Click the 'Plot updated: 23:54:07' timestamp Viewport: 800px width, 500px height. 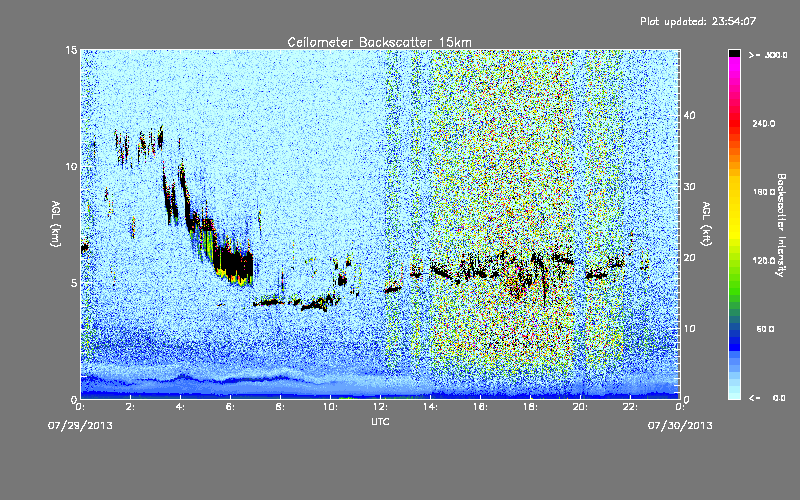[x=698, y=21]
